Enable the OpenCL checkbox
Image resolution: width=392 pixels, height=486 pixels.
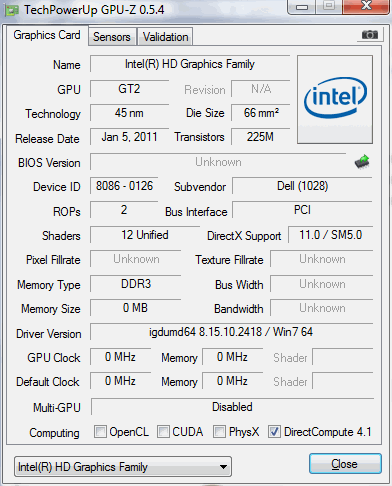click(100, 431)
